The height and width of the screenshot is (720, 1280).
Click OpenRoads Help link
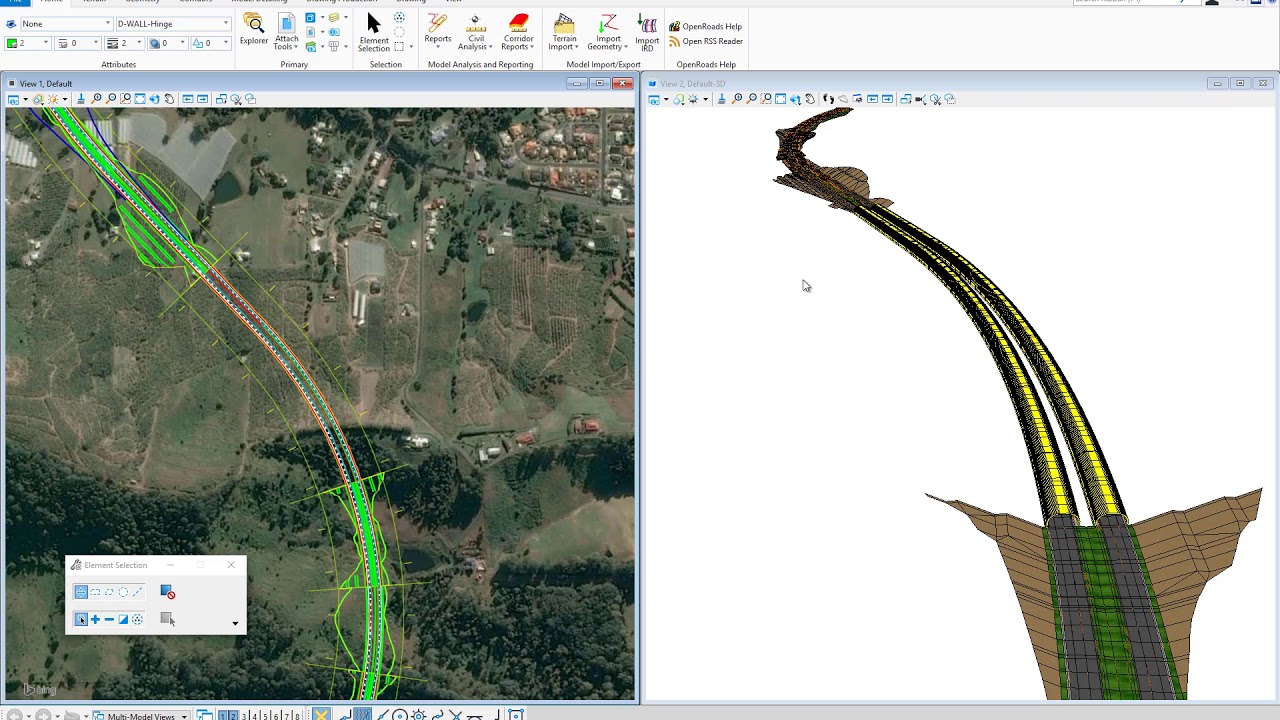(705, 26)
